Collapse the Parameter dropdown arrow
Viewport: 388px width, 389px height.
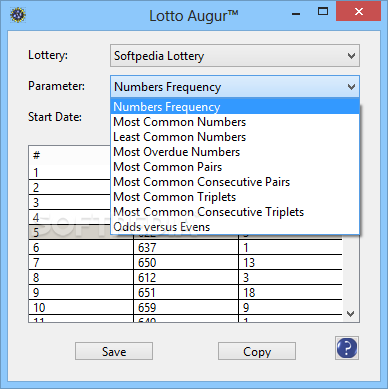[351, 87]
